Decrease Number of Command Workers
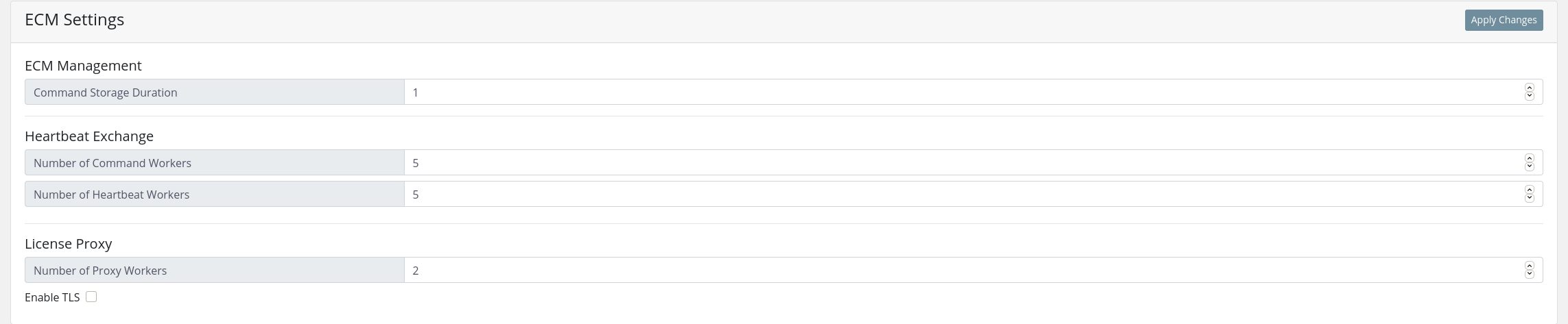 point(1529,166)
